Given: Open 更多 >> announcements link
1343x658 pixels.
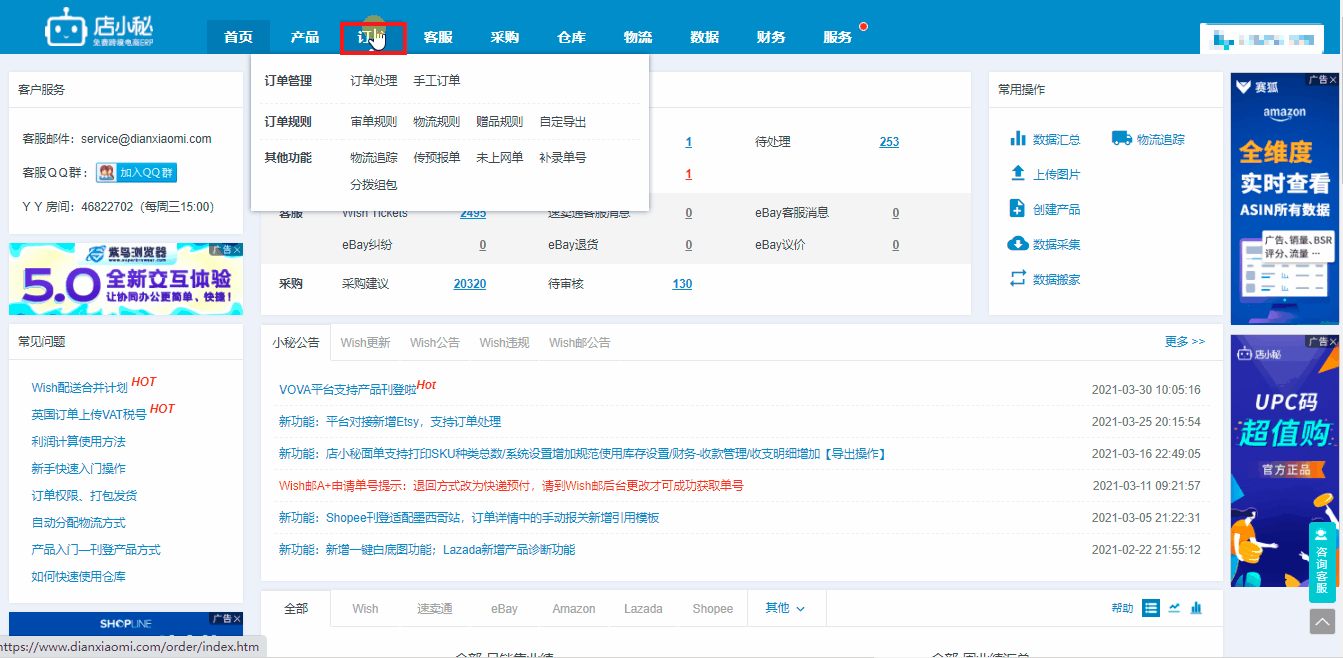Looking at the screenshot, I should point(1184,342).
